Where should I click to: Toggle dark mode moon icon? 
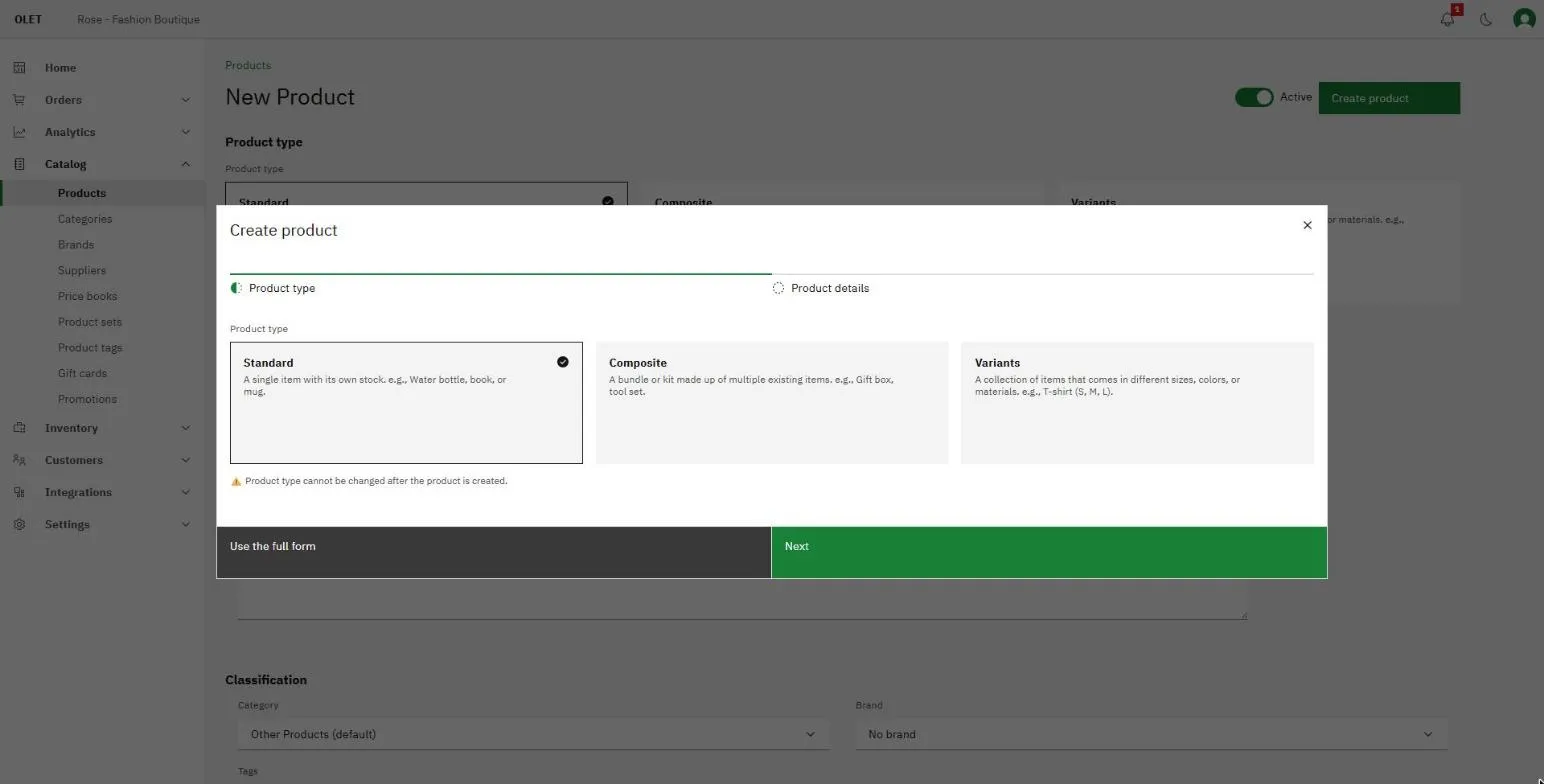click(1486, 19)
